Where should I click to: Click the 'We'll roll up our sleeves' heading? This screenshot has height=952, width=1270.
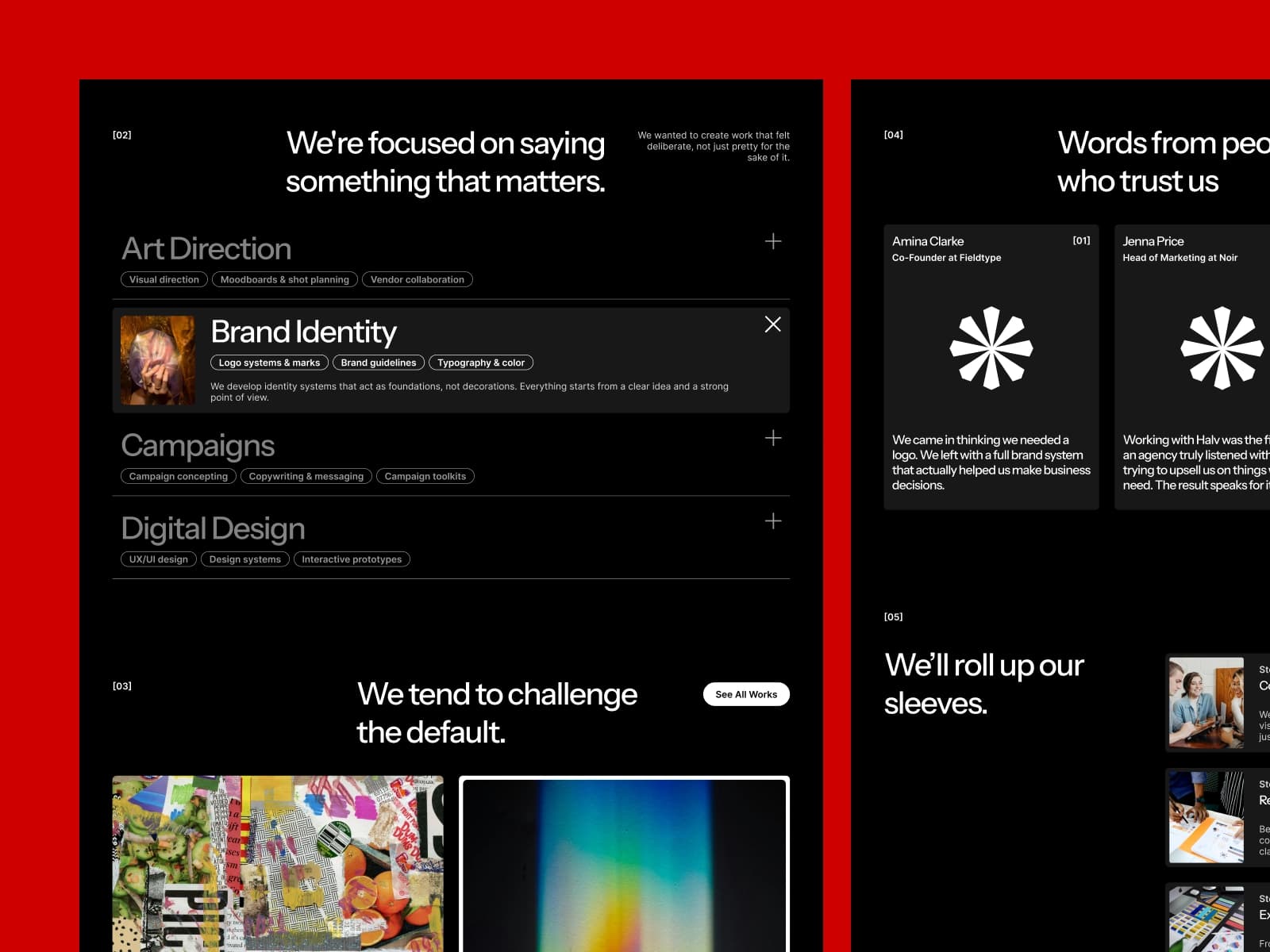click(984, 684)
